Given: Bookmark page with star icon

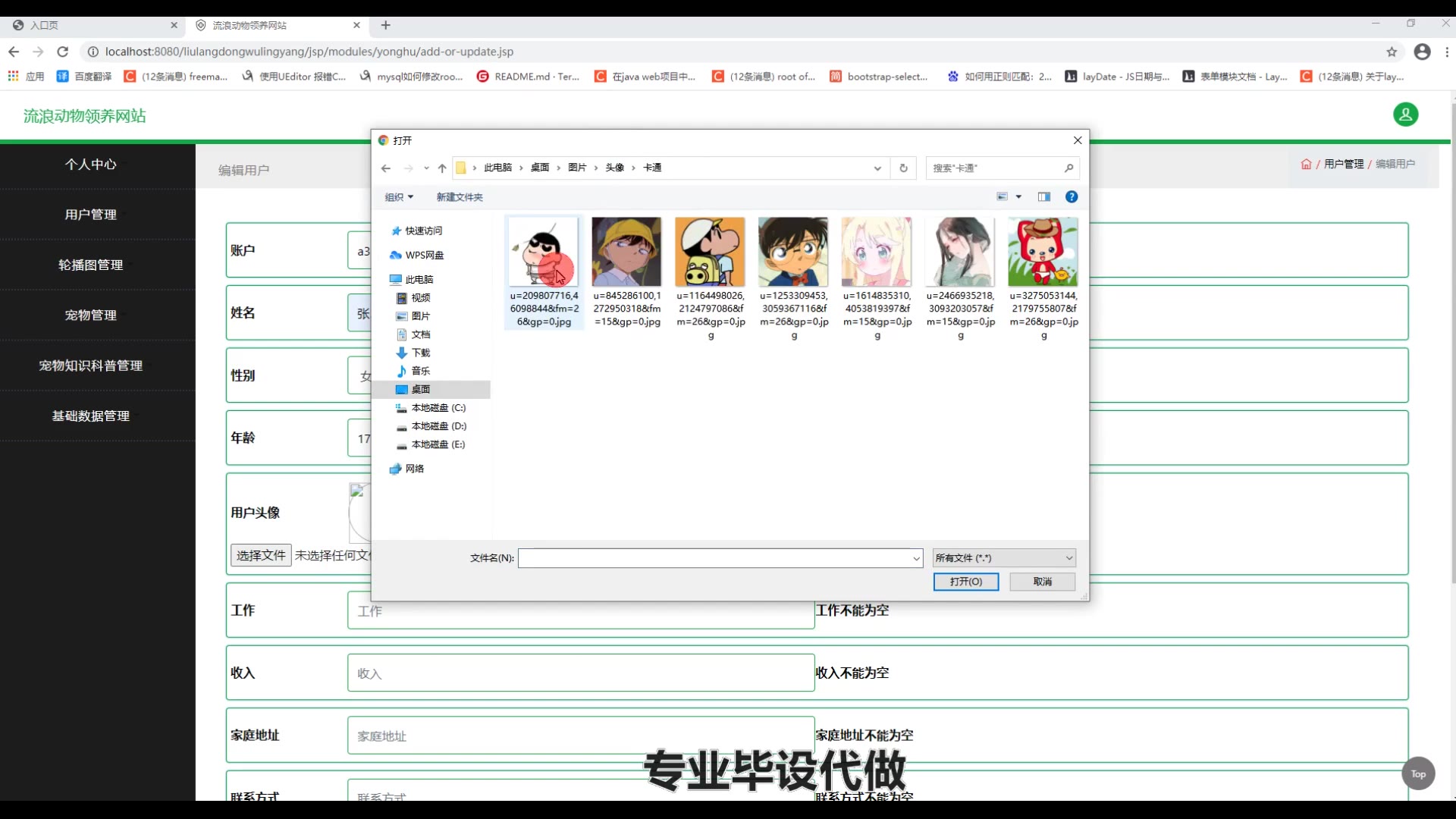Looking at the screenshot, I should click(x=1392, y=52).
